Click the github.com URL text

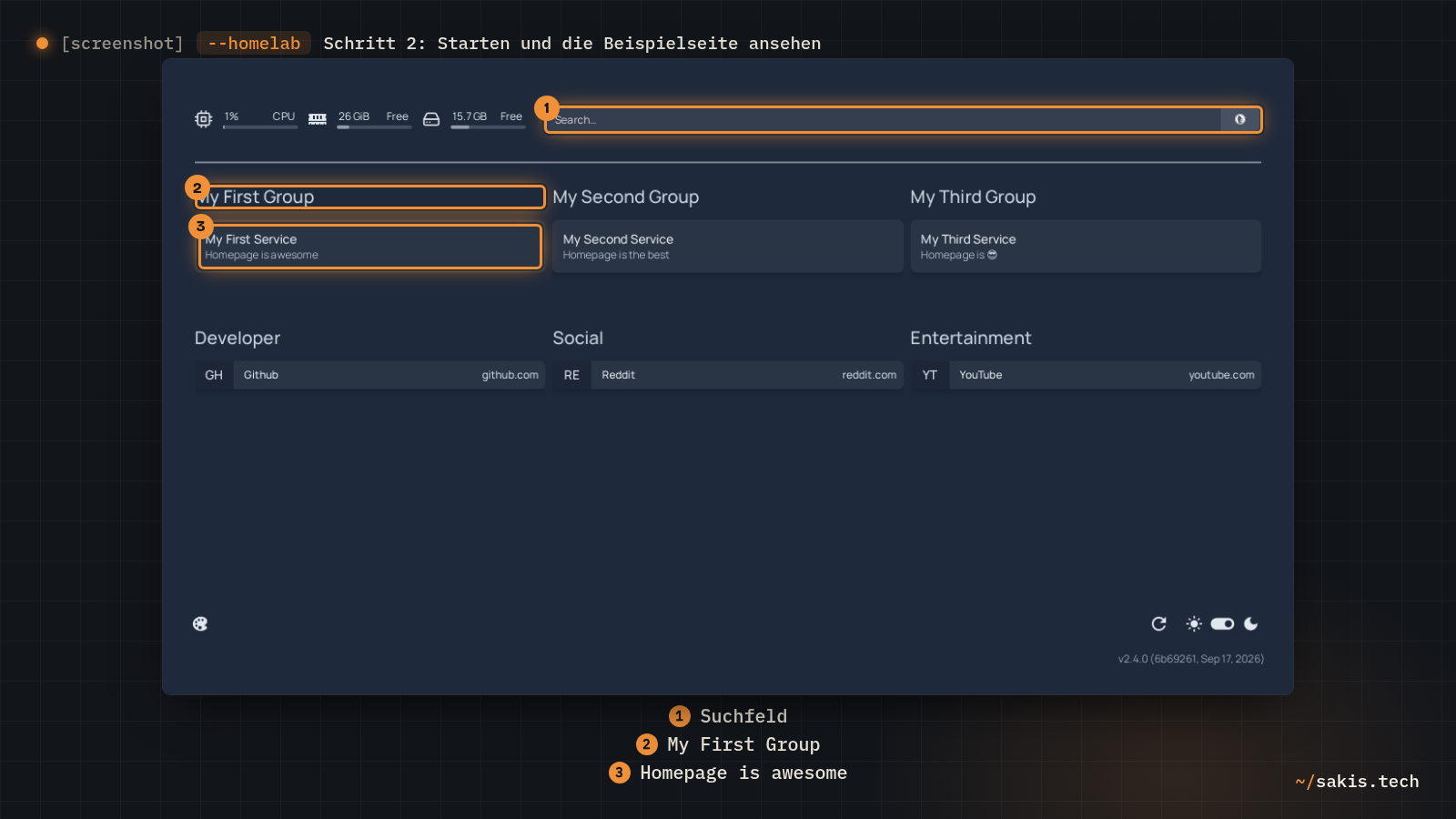coord(510,375)
